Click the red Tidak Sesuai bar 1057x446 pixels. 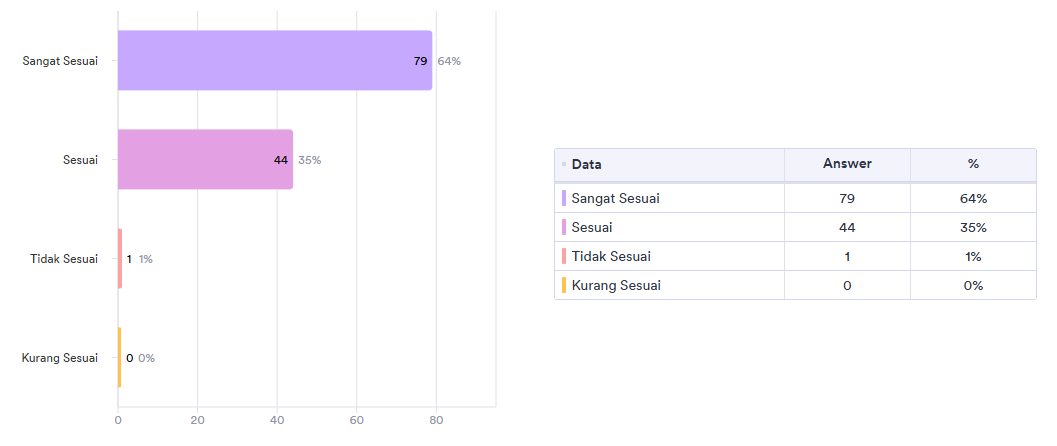pyautogui.click(x=120, y=259)
